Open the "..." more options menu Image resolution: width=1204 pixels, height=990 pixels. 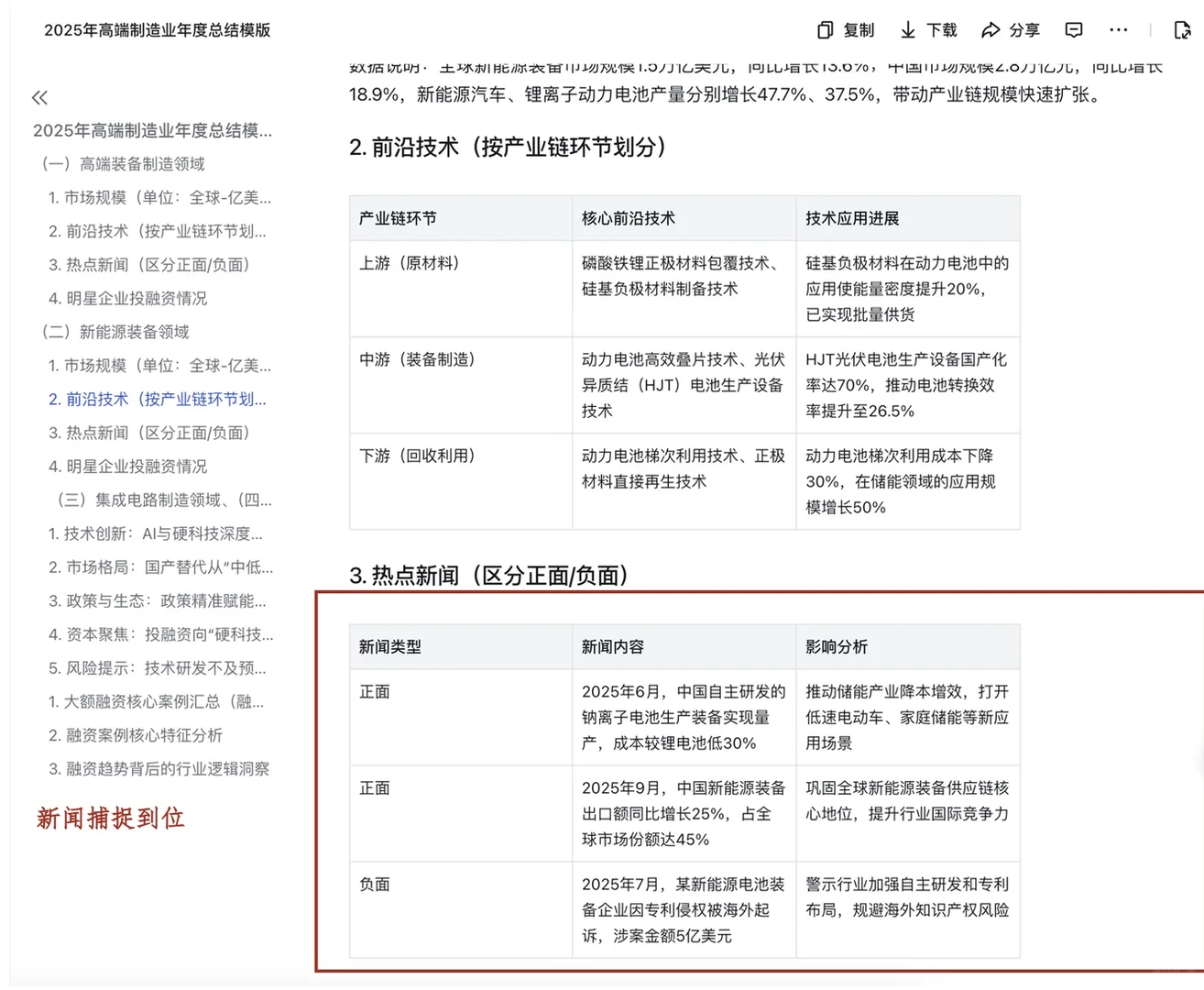[x=1118, y=30]
